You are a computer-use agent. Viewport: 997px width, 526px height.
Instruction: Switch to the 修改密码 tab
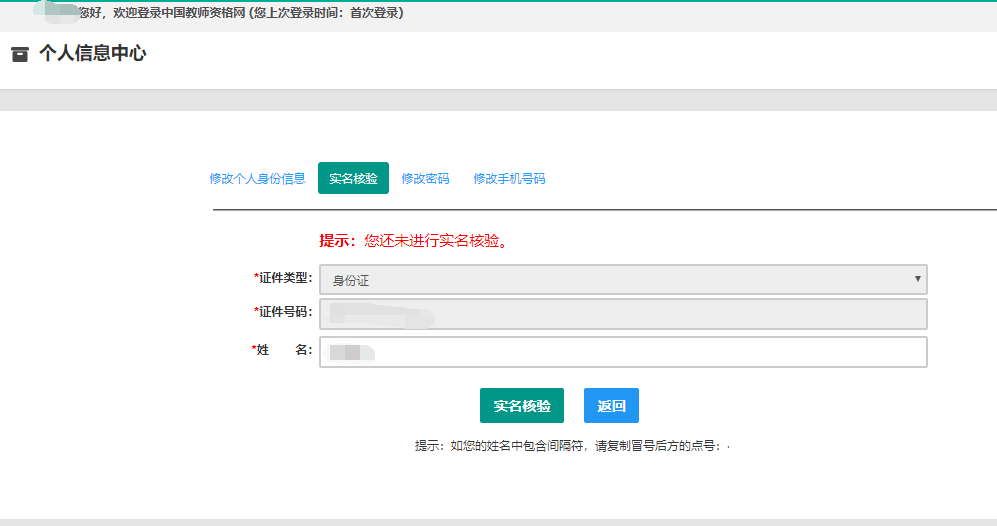(x=425, y=179)
